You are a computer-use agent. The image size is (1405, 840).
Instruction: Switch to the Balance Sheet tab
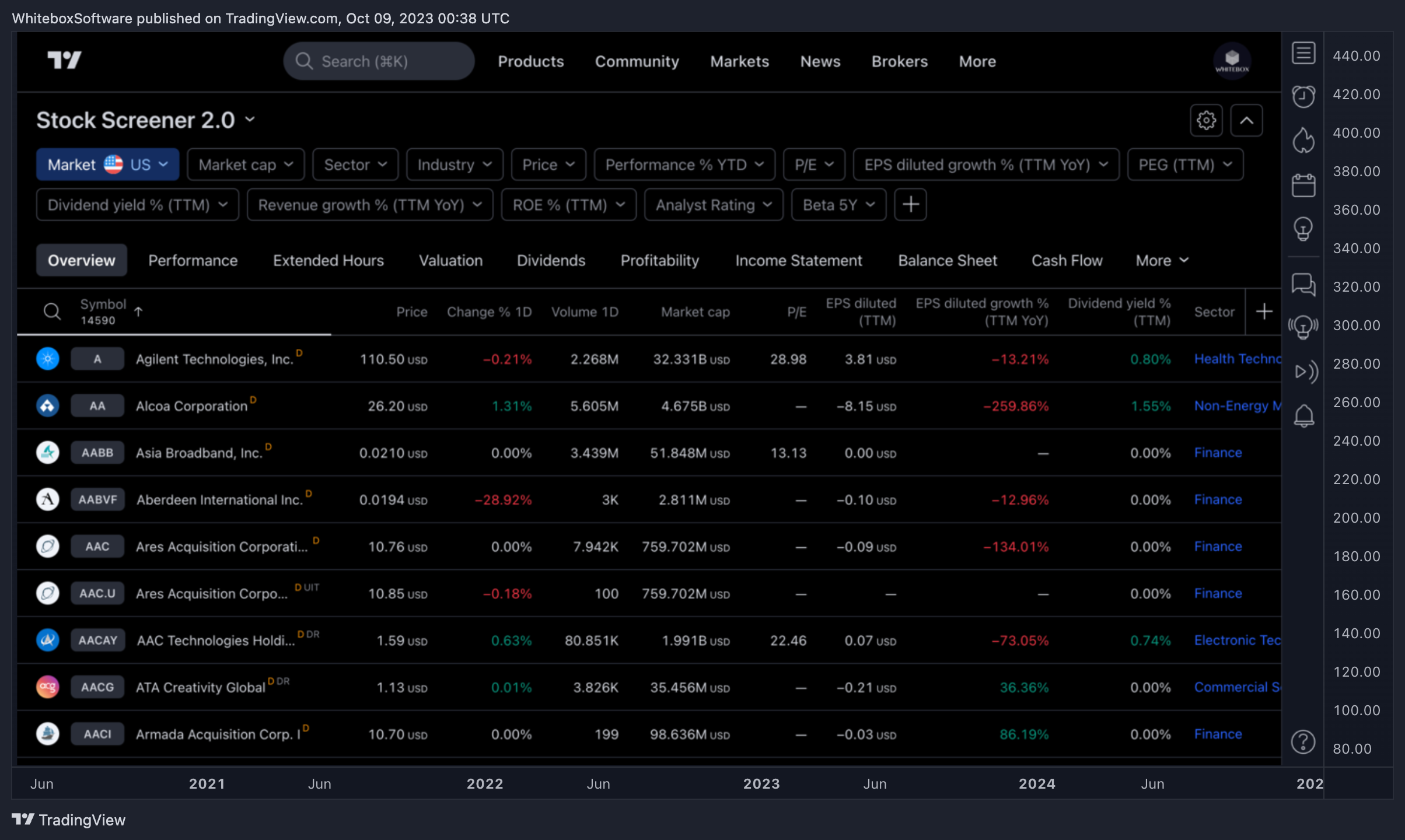948,260
